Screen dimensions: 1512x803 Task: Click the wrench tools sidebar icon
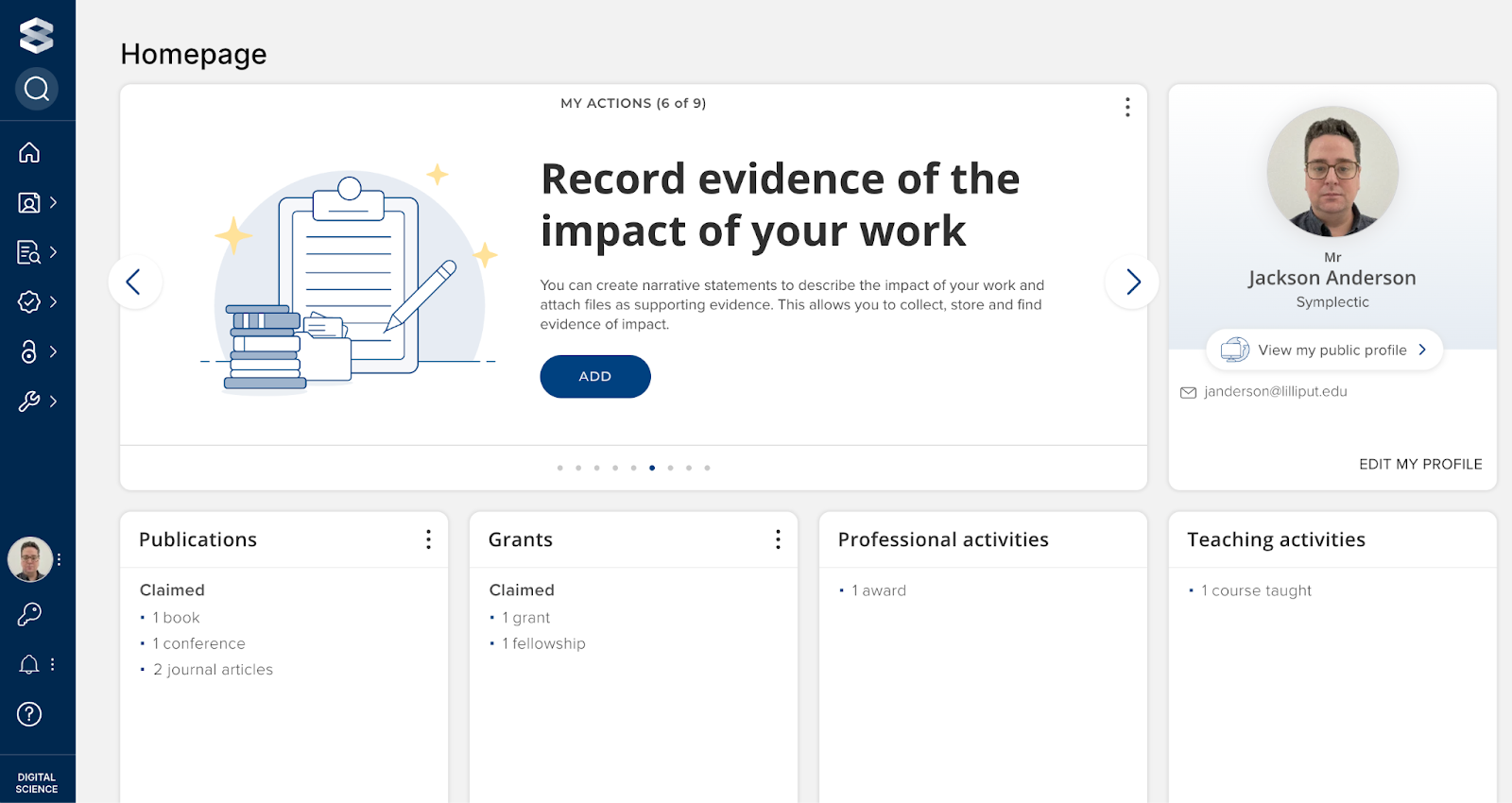click(29, 401)
